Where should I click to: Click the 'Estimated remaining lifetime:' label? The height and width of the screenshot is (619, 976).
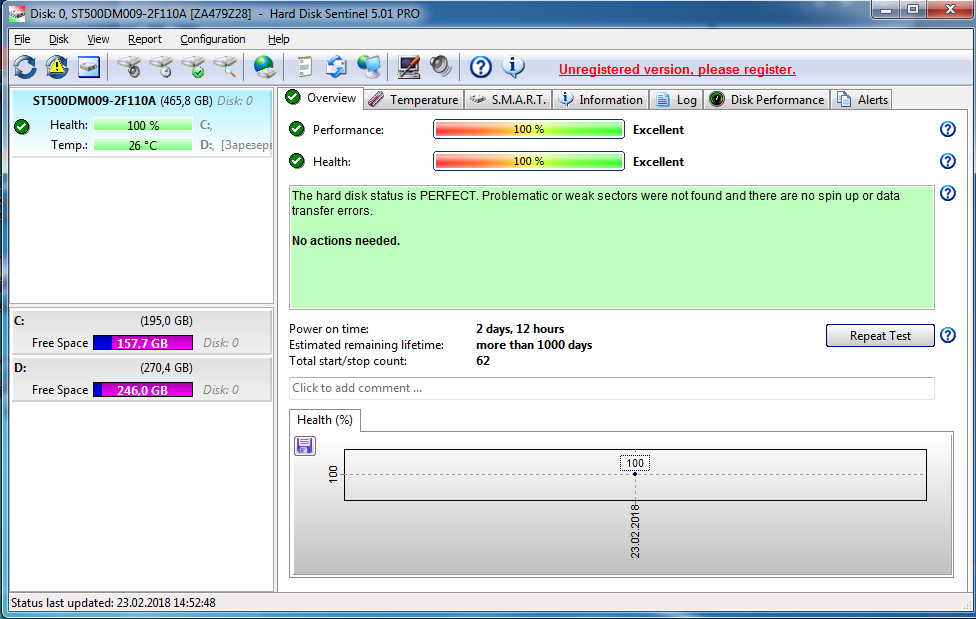(x=367, y=345)
